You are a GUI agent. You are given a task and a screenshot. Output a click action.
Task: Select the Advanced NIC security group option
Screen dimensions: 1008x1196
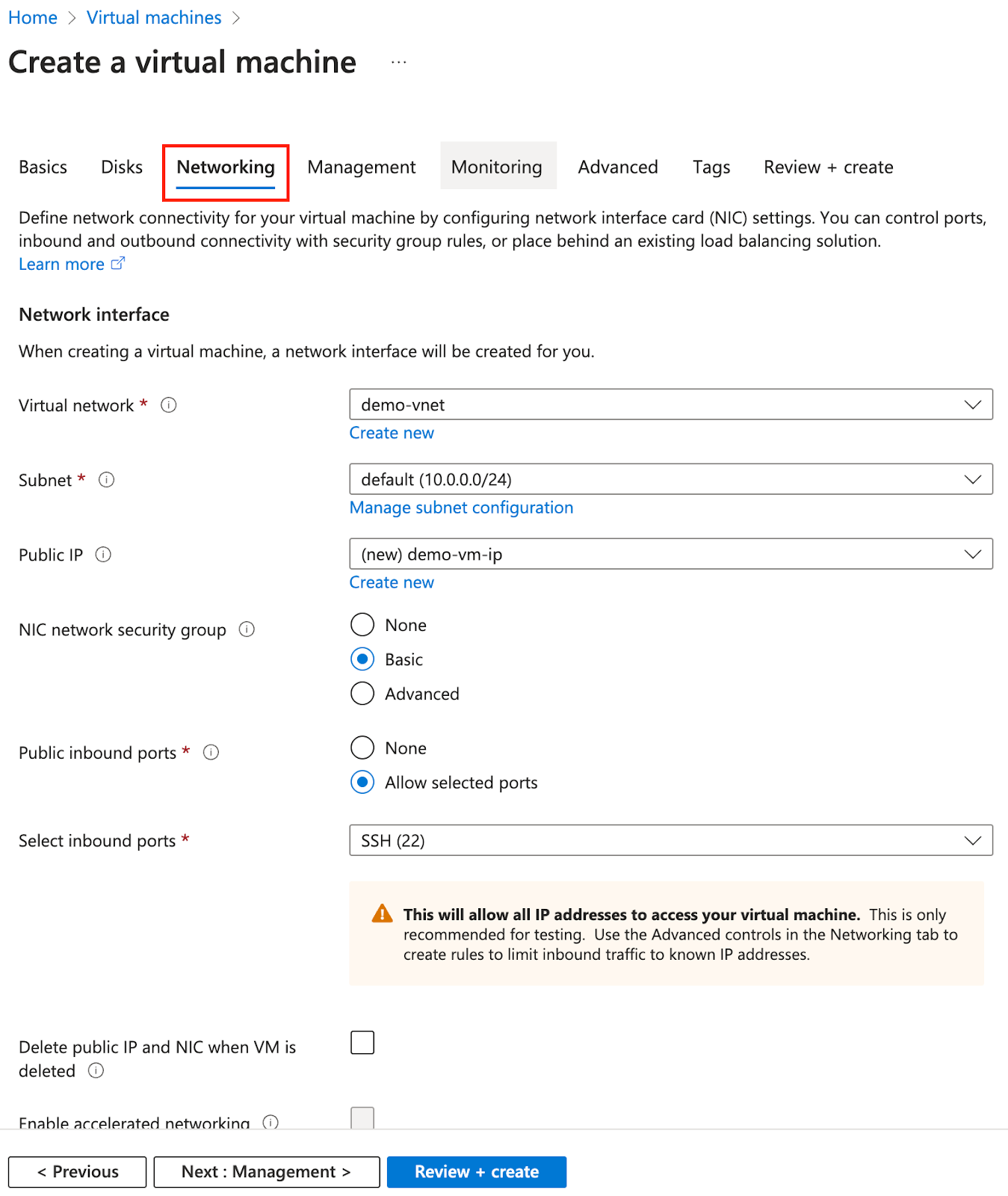362,694
